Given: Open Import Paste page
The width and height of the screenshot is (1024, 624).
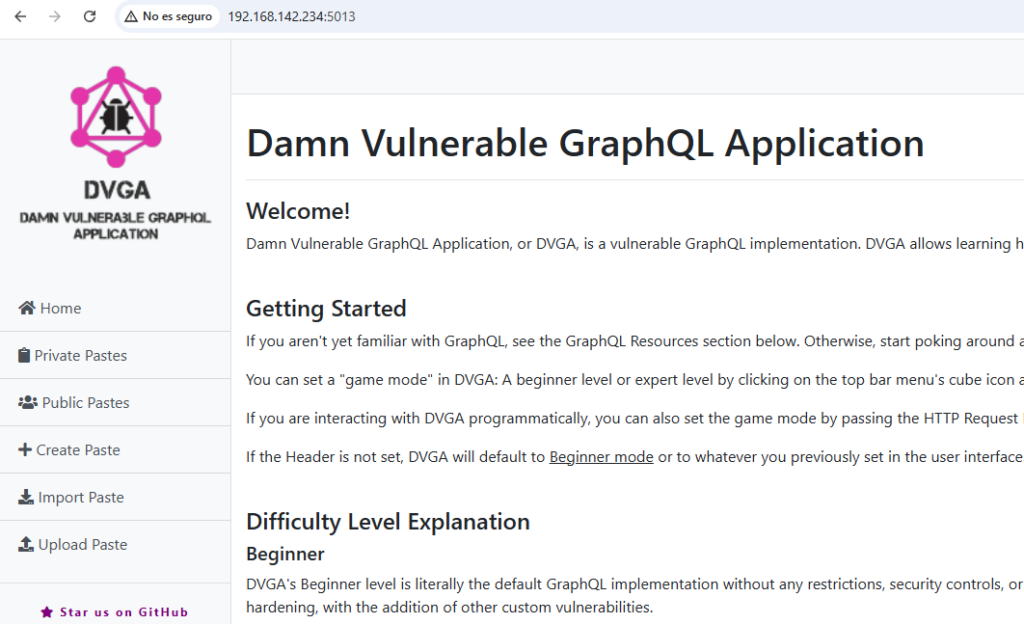Looking at the screenshot, I should coord(71,497).
